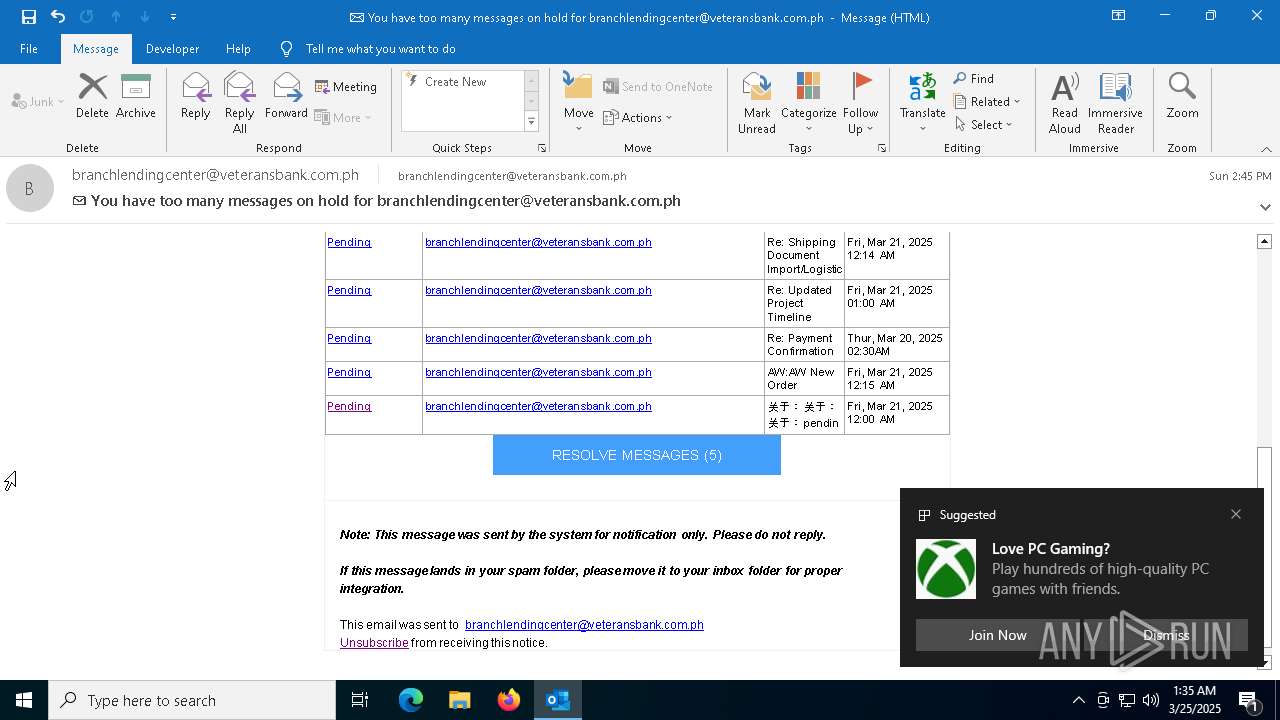Collapse the ribbon
1280x720 pixels.
[x=1266, y=149]
